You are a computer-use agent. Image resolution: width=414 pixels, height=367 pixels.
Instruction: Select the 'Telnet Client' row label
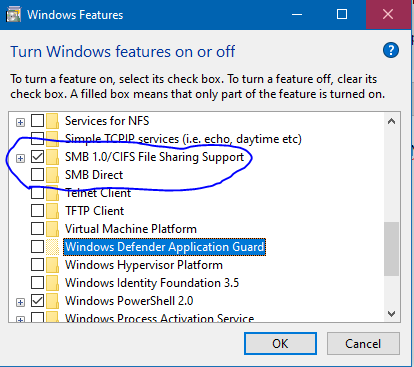point(98,193)
